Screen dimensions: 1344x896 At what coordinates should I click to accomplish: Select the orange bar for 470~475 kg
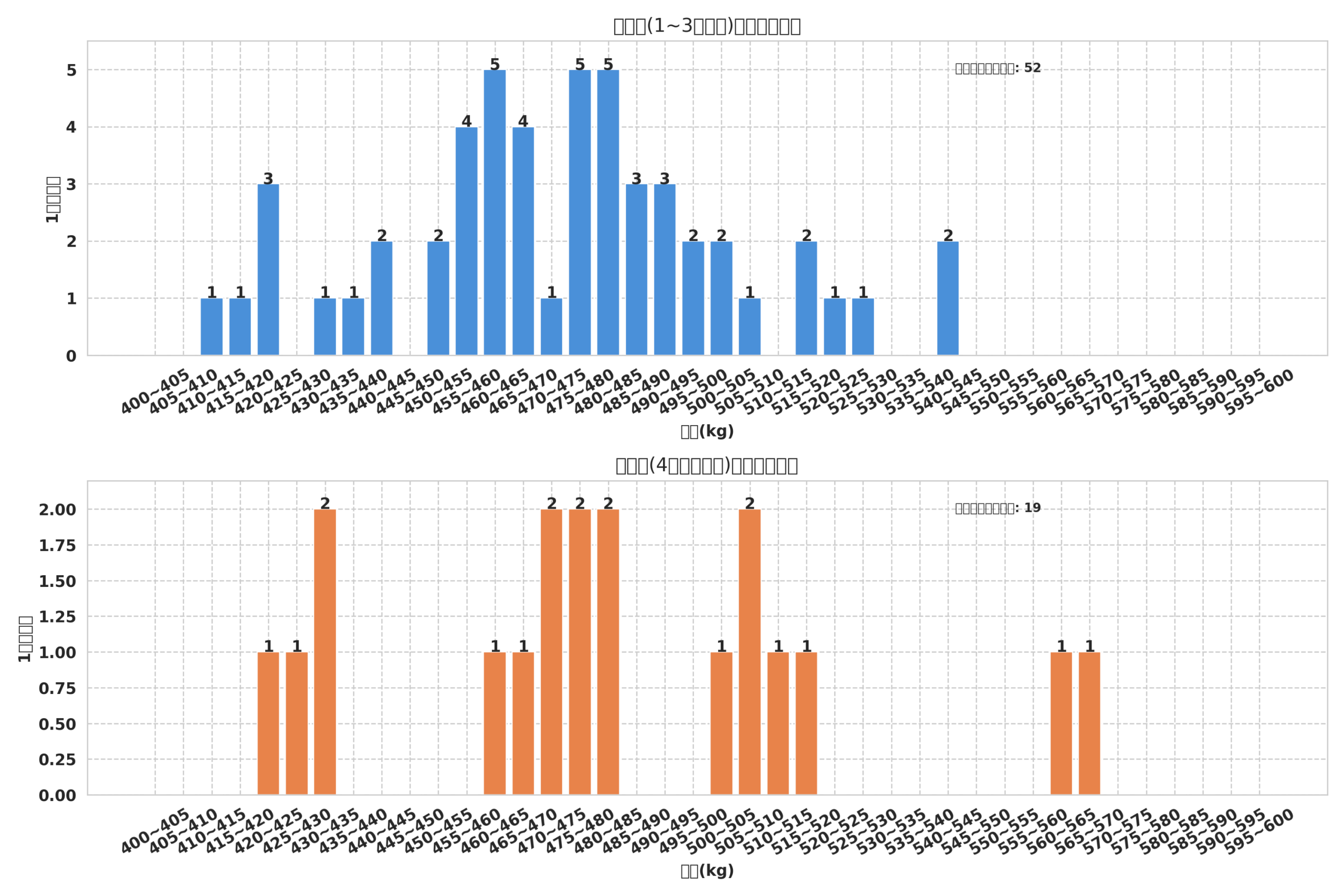pyautogui.click(x=551, y=652)
